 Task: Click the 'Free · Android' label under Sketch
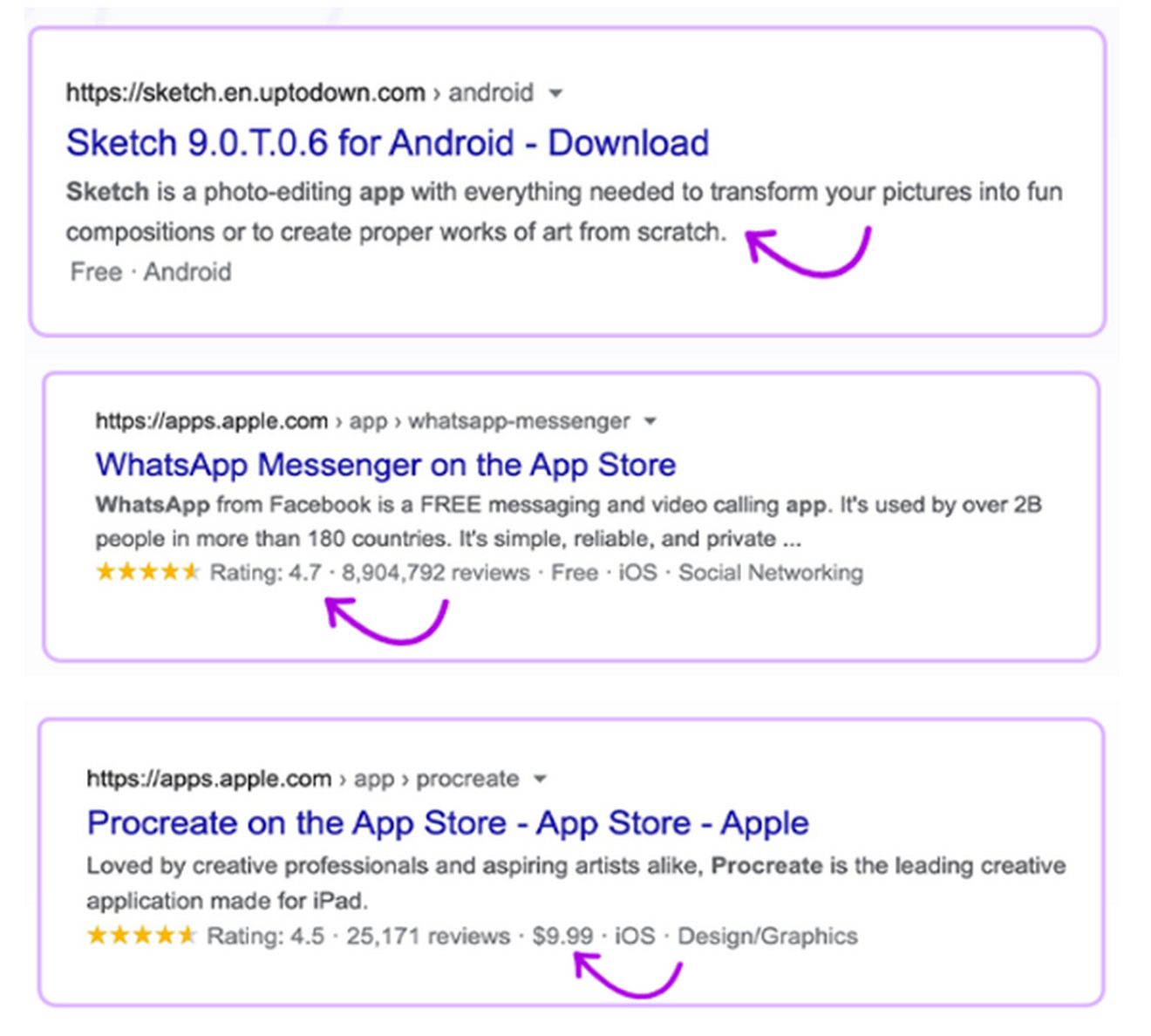(150, 272)
